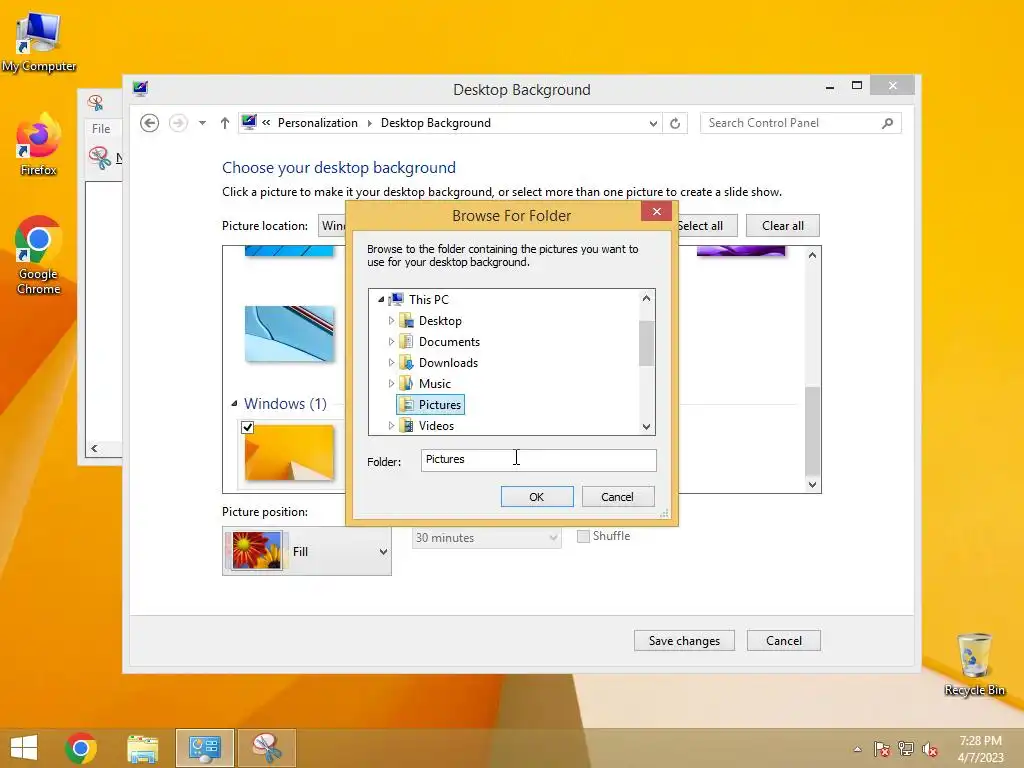Collapse the Windows (1) group
Screen dimensions: 1024x768
point(234,404)
